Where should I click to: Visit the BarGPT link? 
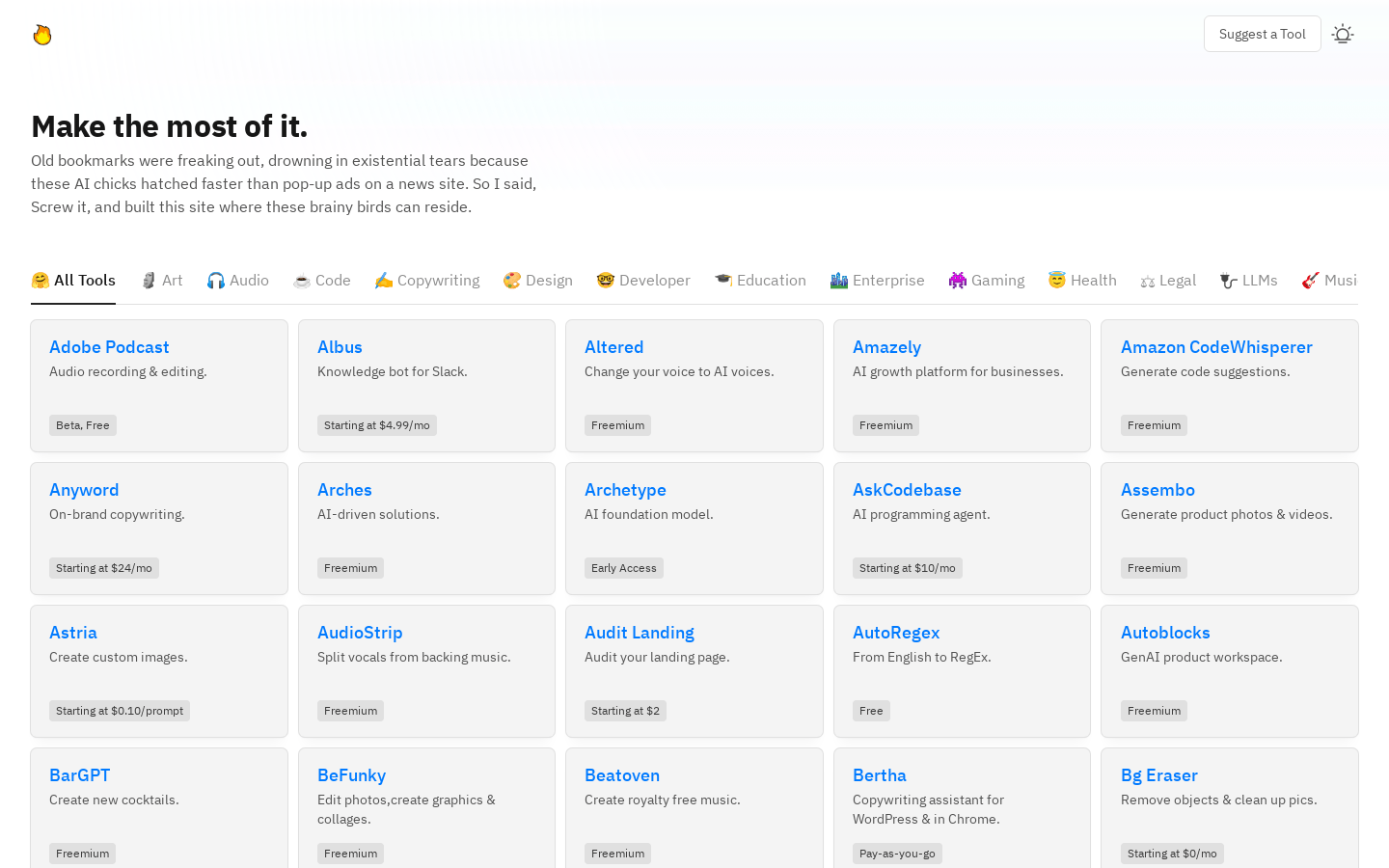pyautogui.click(x=79, y=775)
